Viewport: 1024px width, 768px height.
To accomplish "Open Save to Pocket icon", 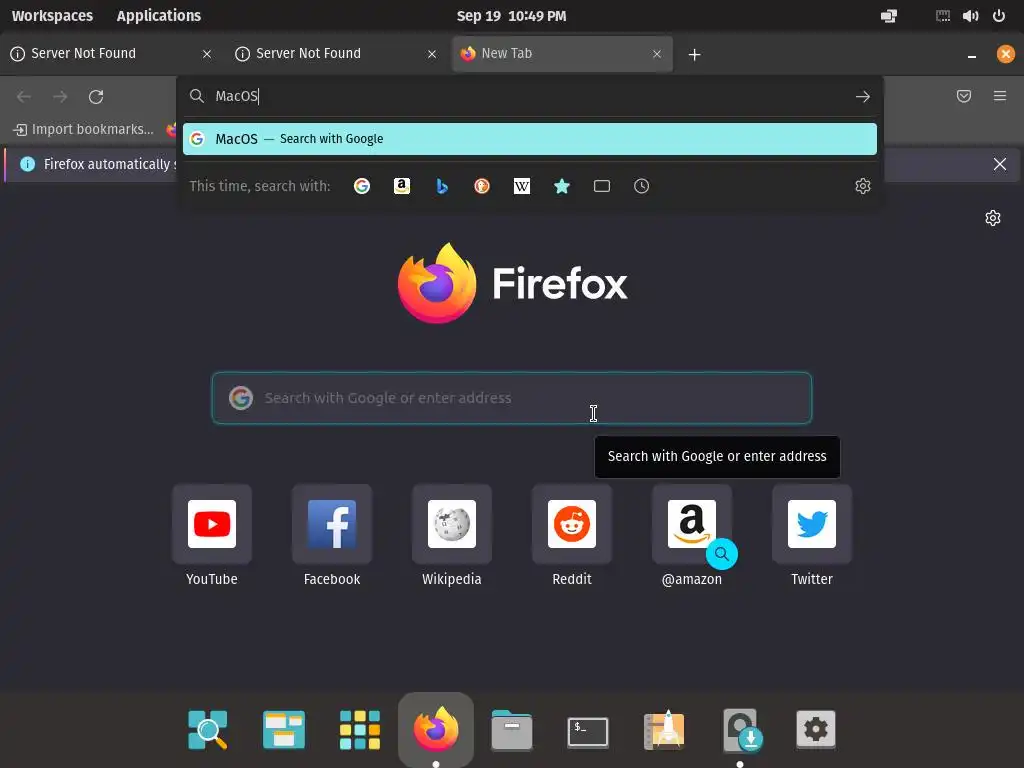I will pos(964,96).
